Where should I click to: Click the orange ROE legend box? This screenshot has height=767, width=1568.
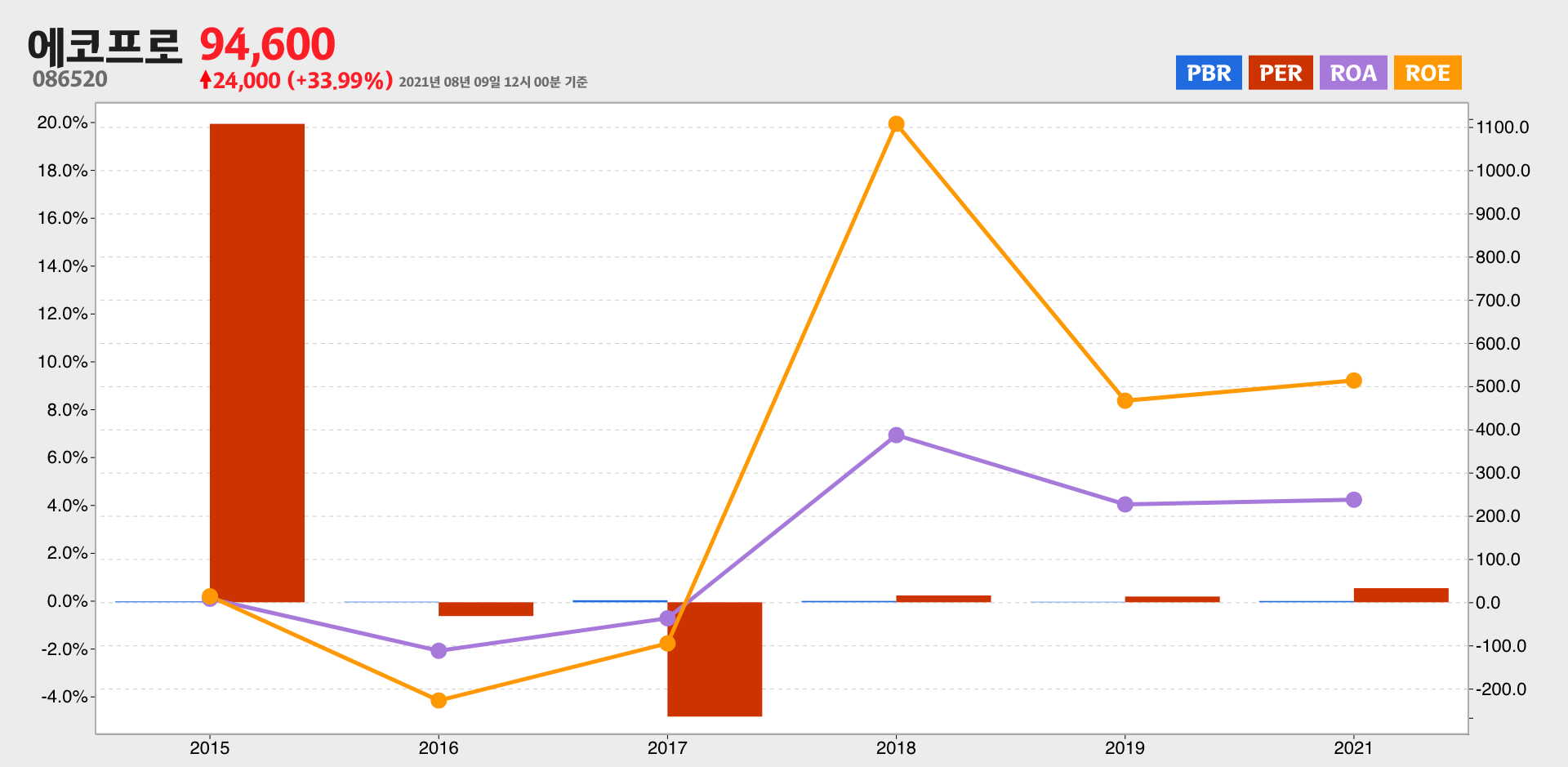click(x=1428, y=73)
